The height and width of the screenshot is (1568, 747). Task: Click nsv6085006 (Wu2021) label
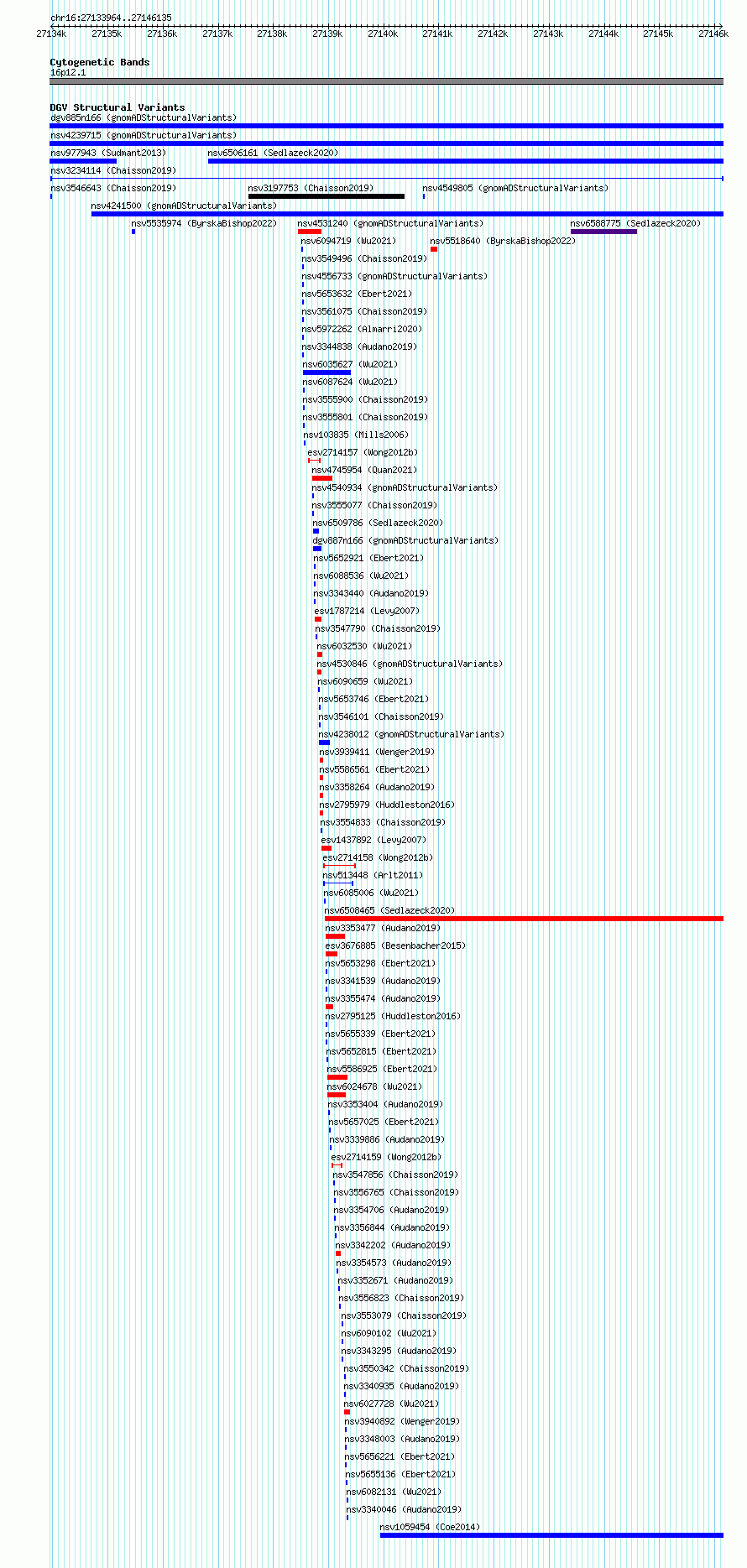tap(371, 893)
